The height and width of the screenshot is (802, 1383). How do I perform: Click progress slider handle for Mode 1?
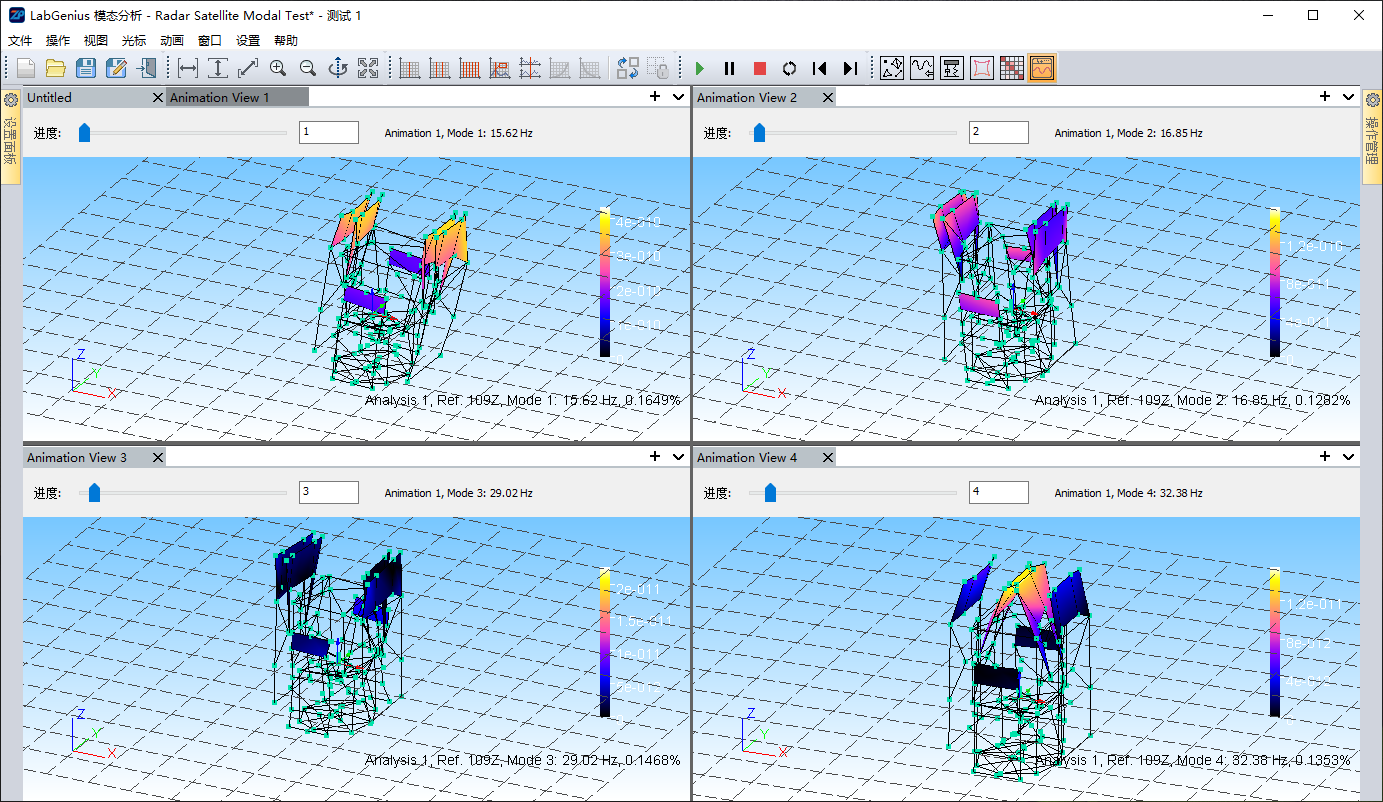click(84, 132)
